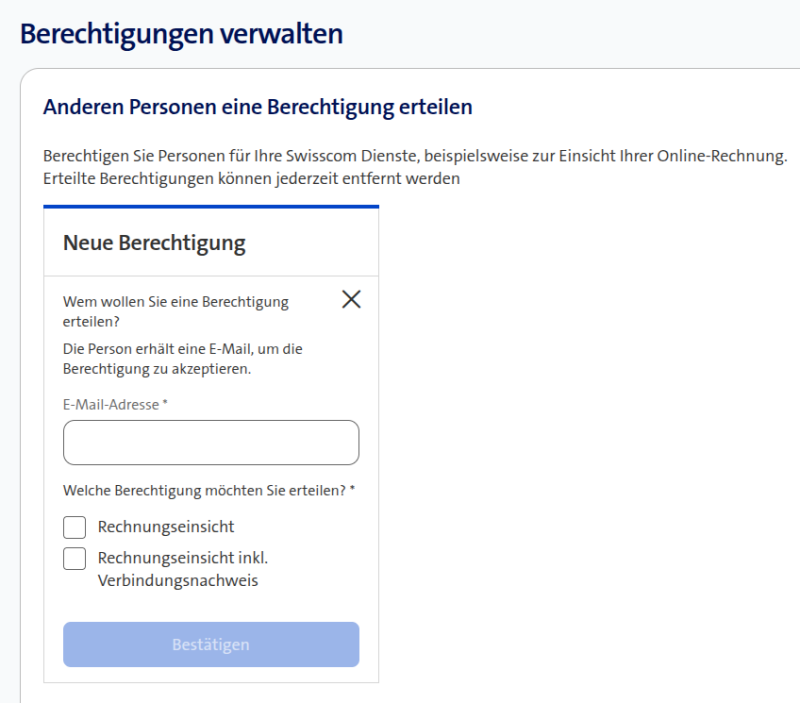Click the text 'Die Person erhält eine E-Mail'

click(x=182, y=349)
